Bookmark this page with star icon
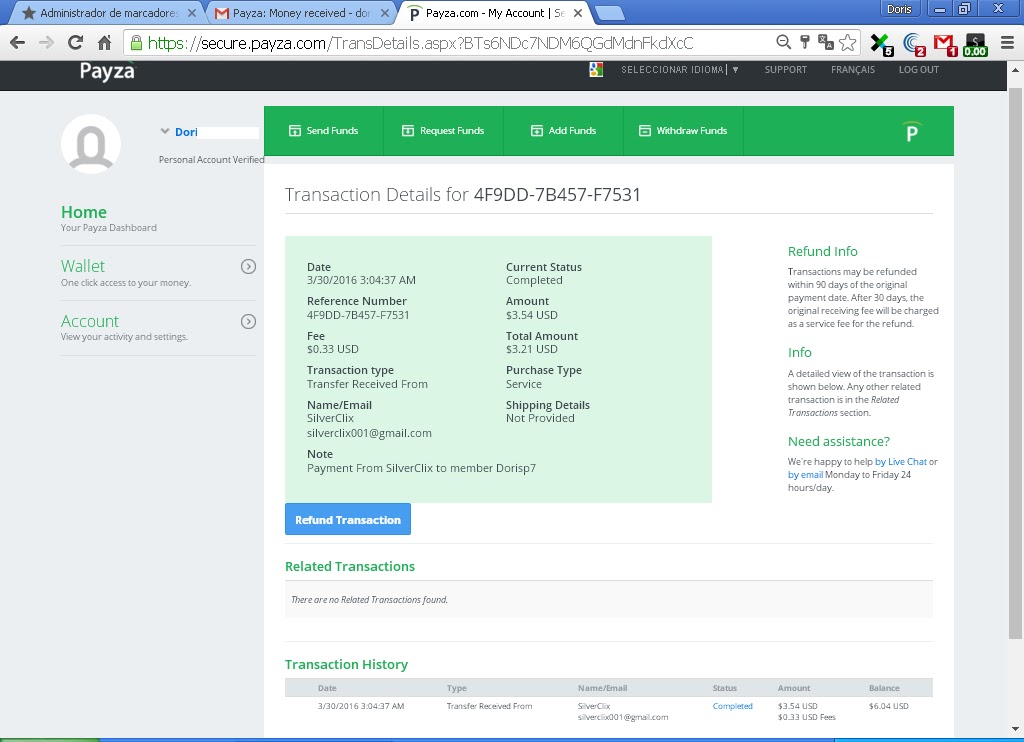 848,42
